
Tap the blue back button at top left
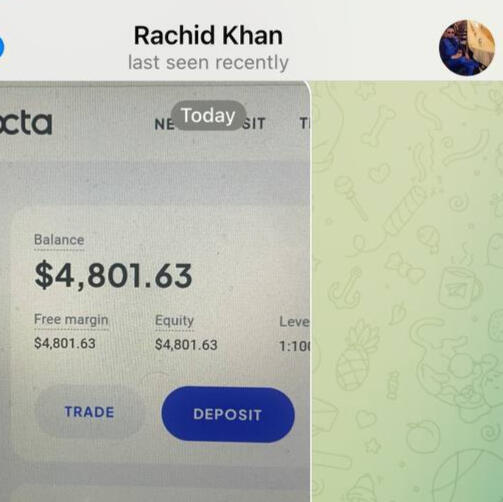click(x=1, y=47)
